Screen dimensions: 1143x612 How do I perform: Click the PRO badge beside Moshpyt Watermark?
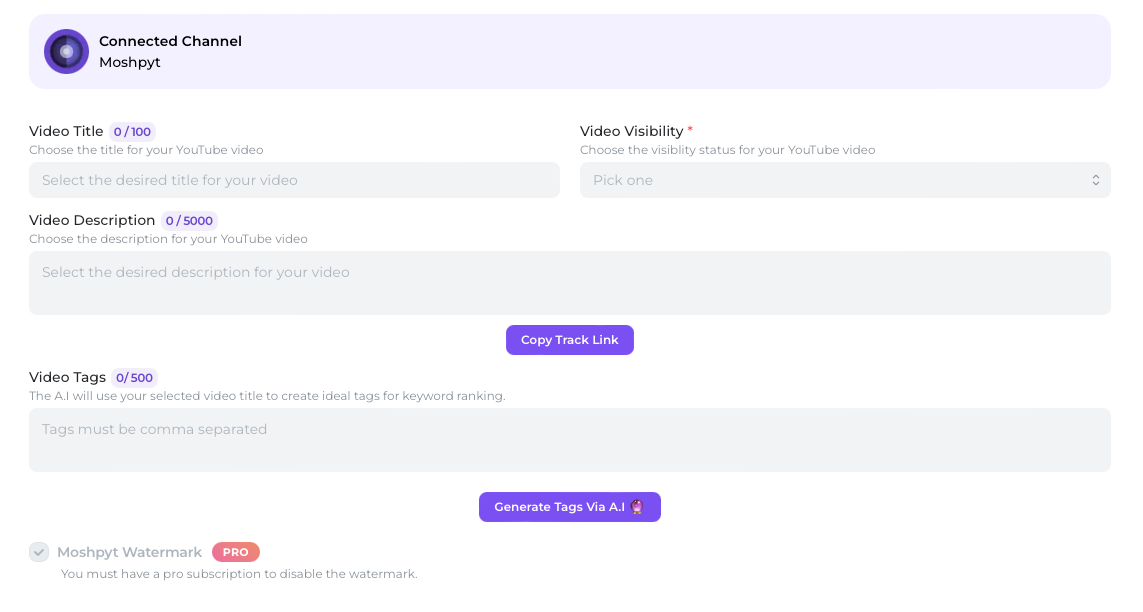(x=235, y=552)
